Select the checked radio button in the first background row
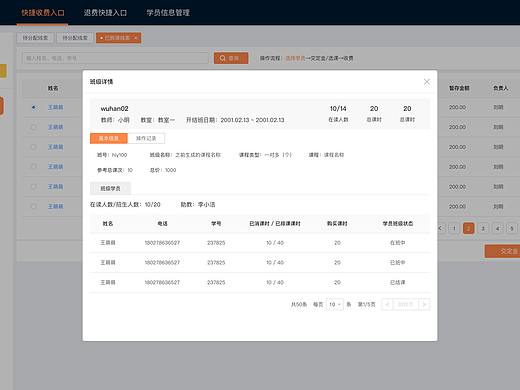The width and height of the screenshot is (520, 390). (x=33, y=107)
